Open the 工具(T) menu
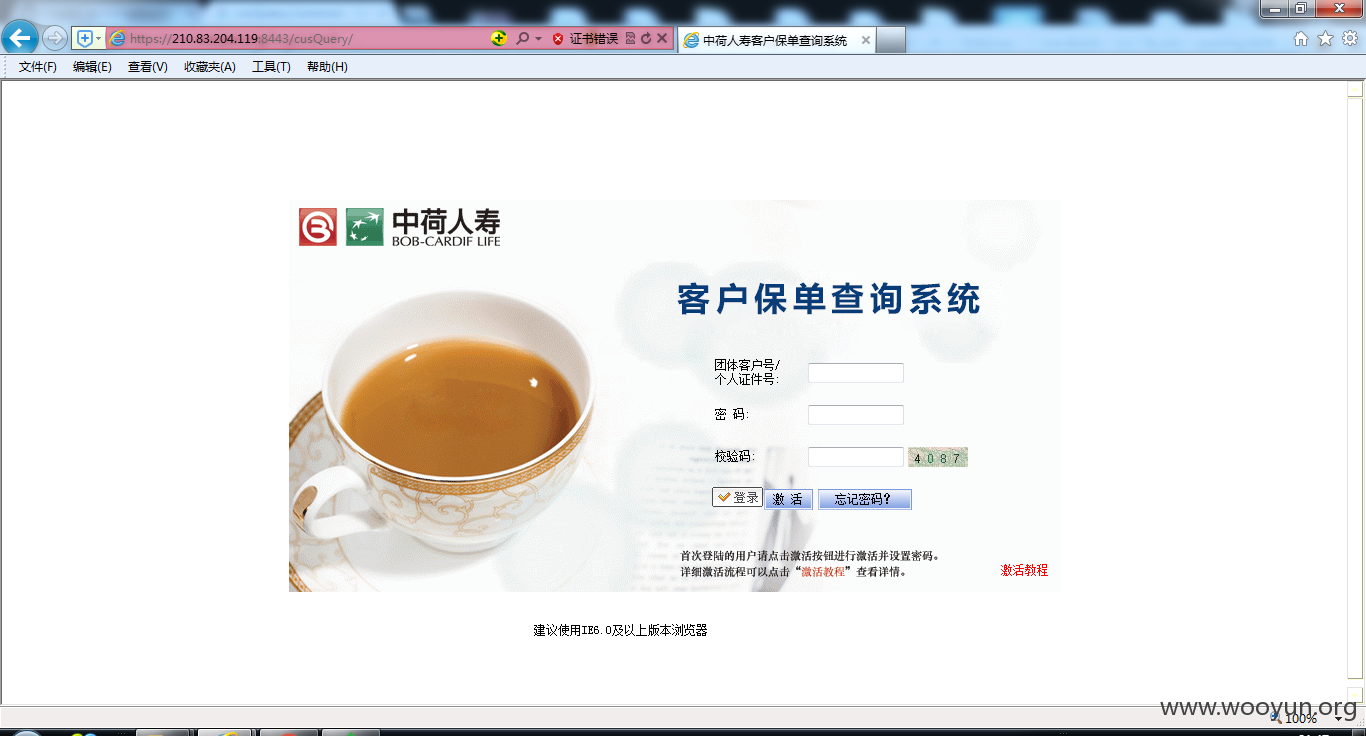This screenshot has height=736, width=1366. [271, 67]
